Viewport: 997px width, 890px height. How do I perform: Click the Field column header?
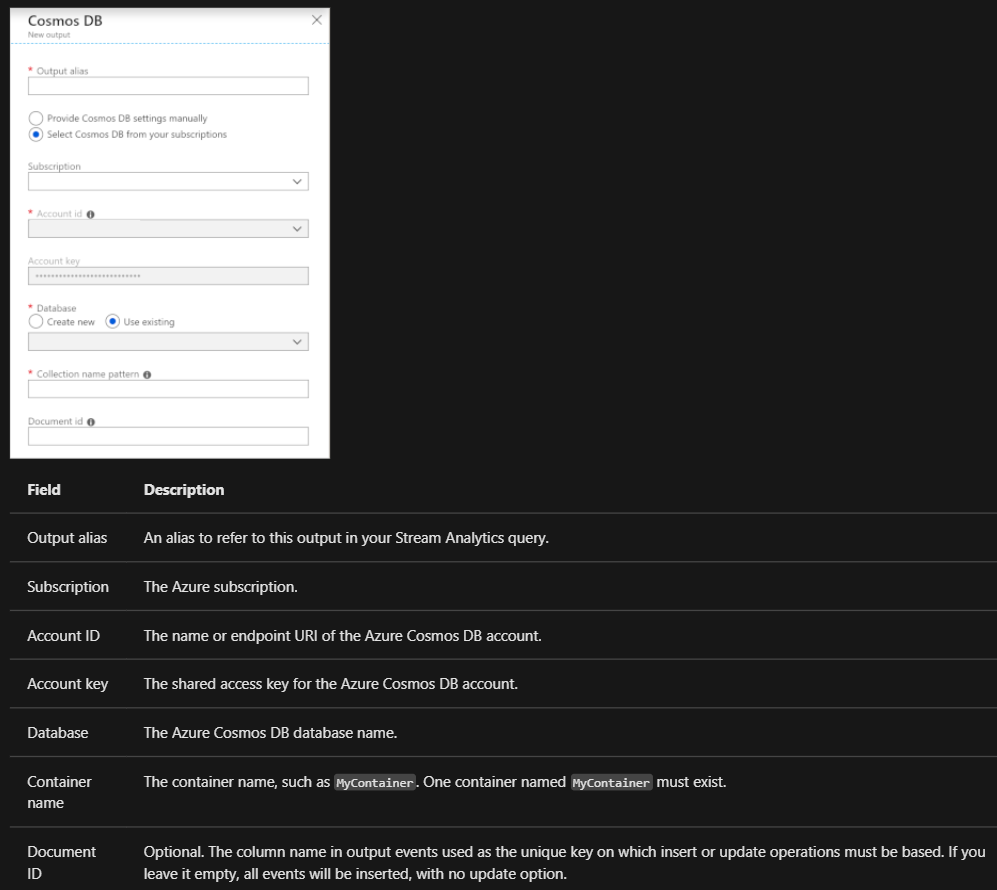(x=43, y=489)
